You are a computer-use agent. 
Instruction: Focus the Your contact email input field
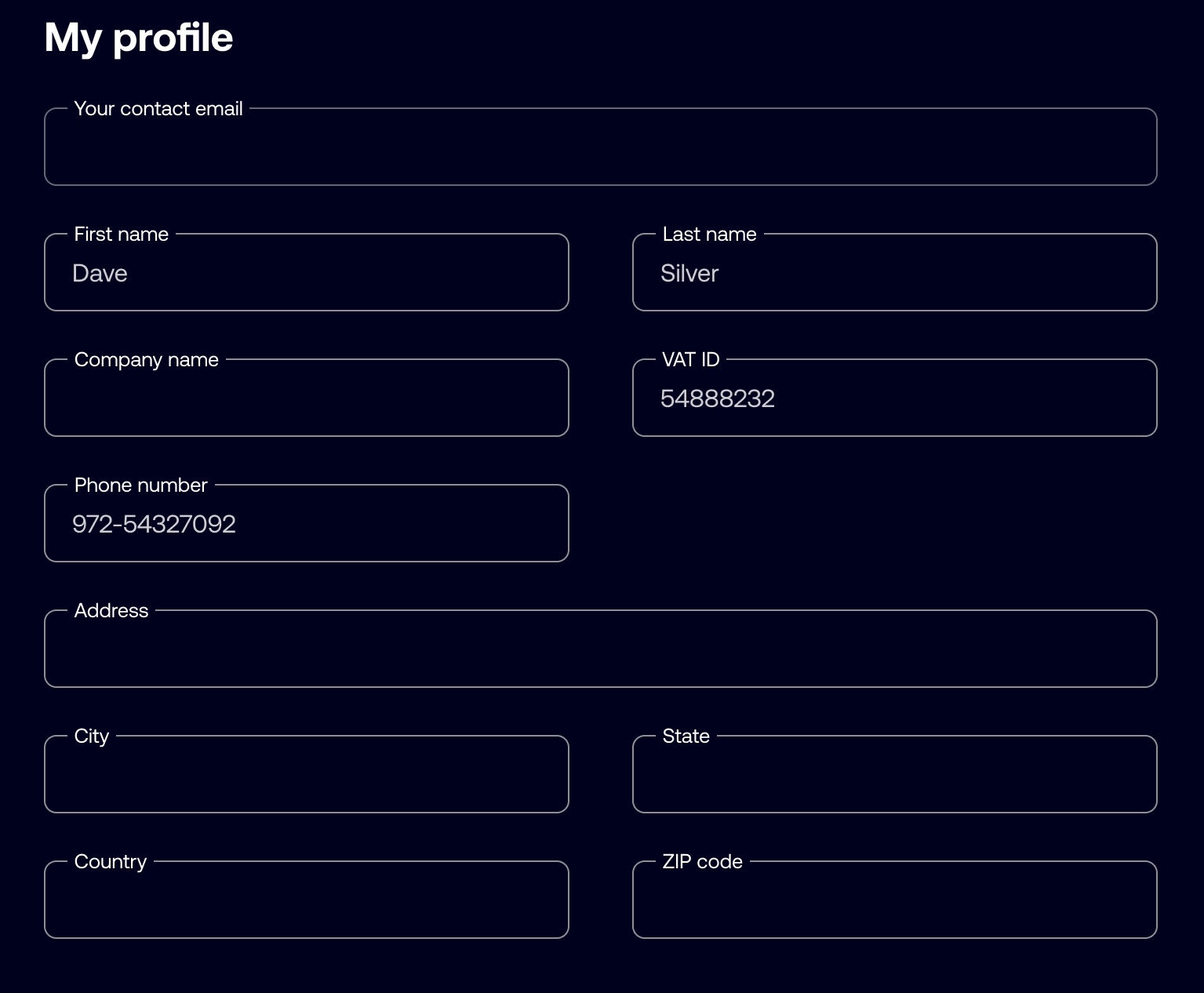click(601, 147)
